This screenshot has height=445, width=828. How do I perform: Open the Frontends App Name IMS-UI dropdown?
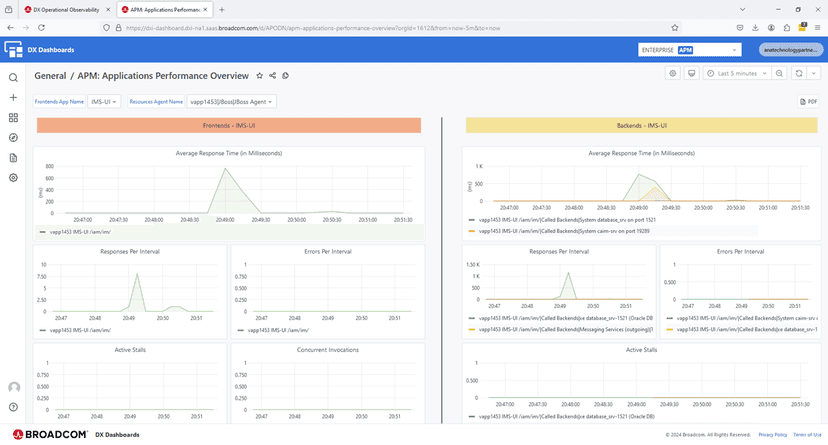[105, 102]
